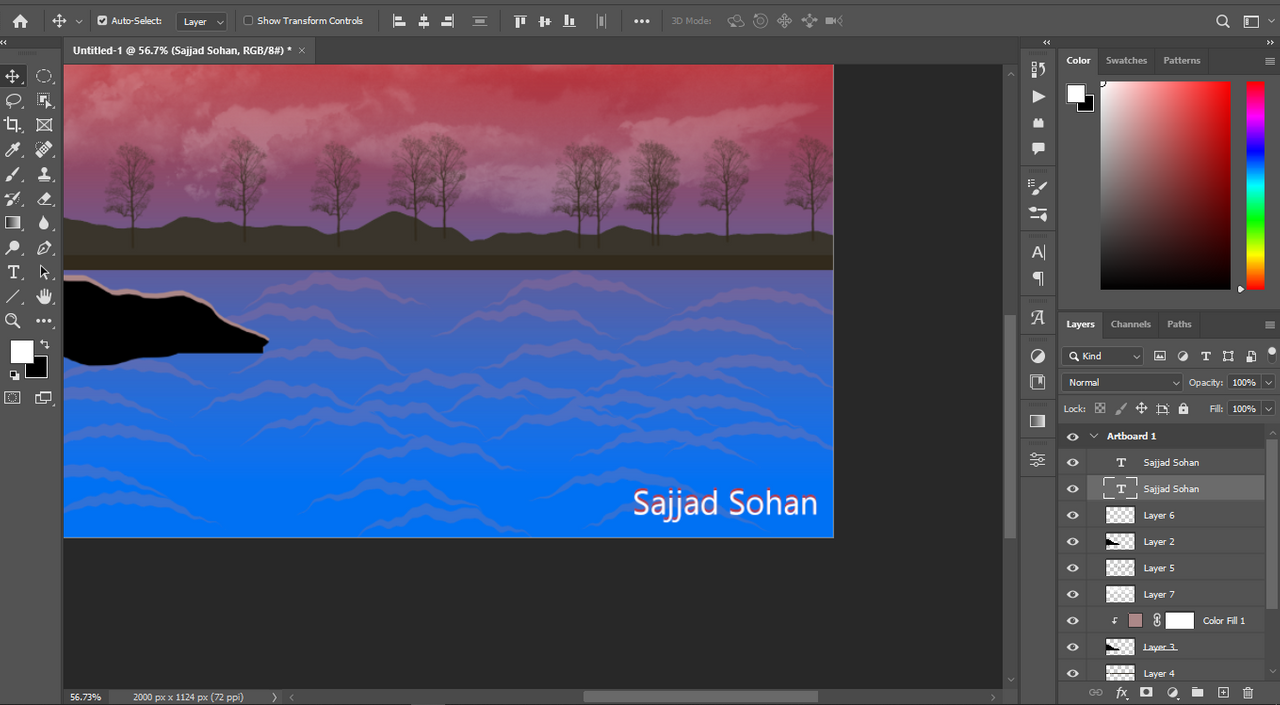
Task: Delete layer using trash icon
Action: [1247, 692]
